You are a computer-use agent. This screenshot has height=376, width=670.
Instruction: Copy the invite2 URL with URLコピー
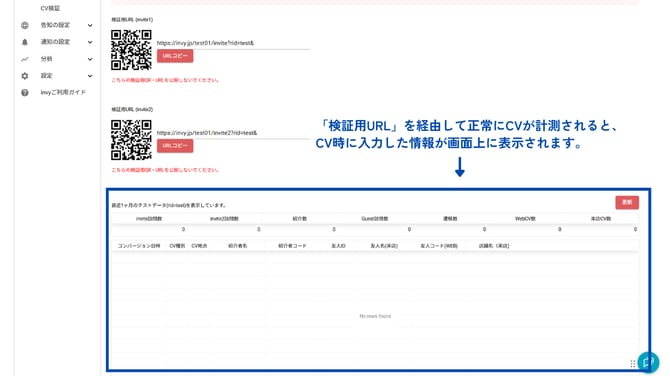[175, 146]
